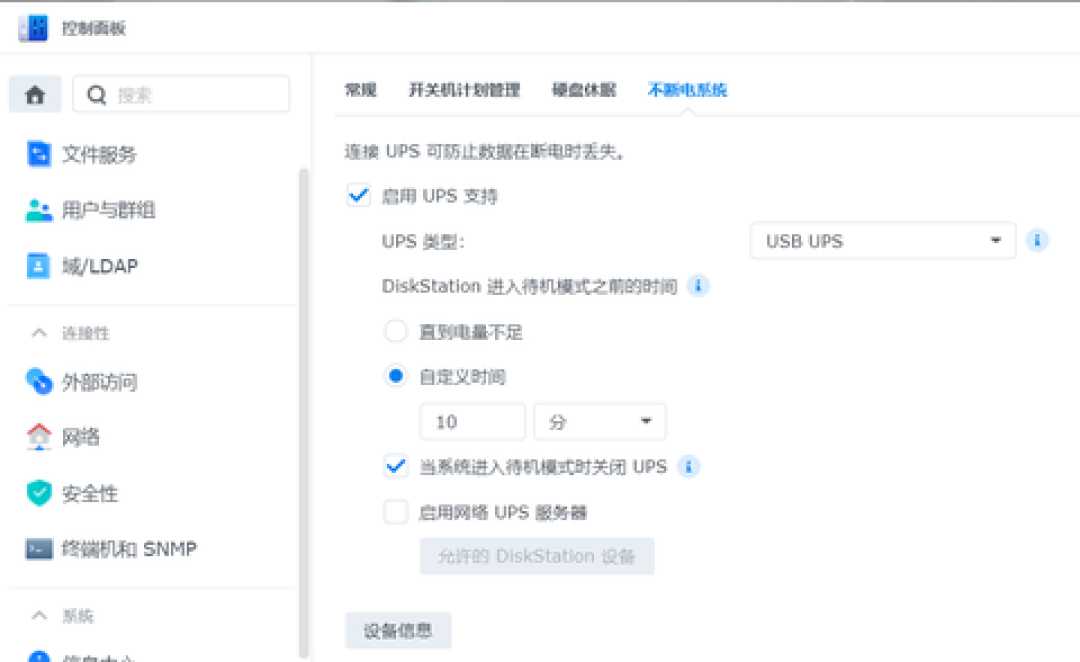Select the 自定义时间 radio option

click(395, 376)
